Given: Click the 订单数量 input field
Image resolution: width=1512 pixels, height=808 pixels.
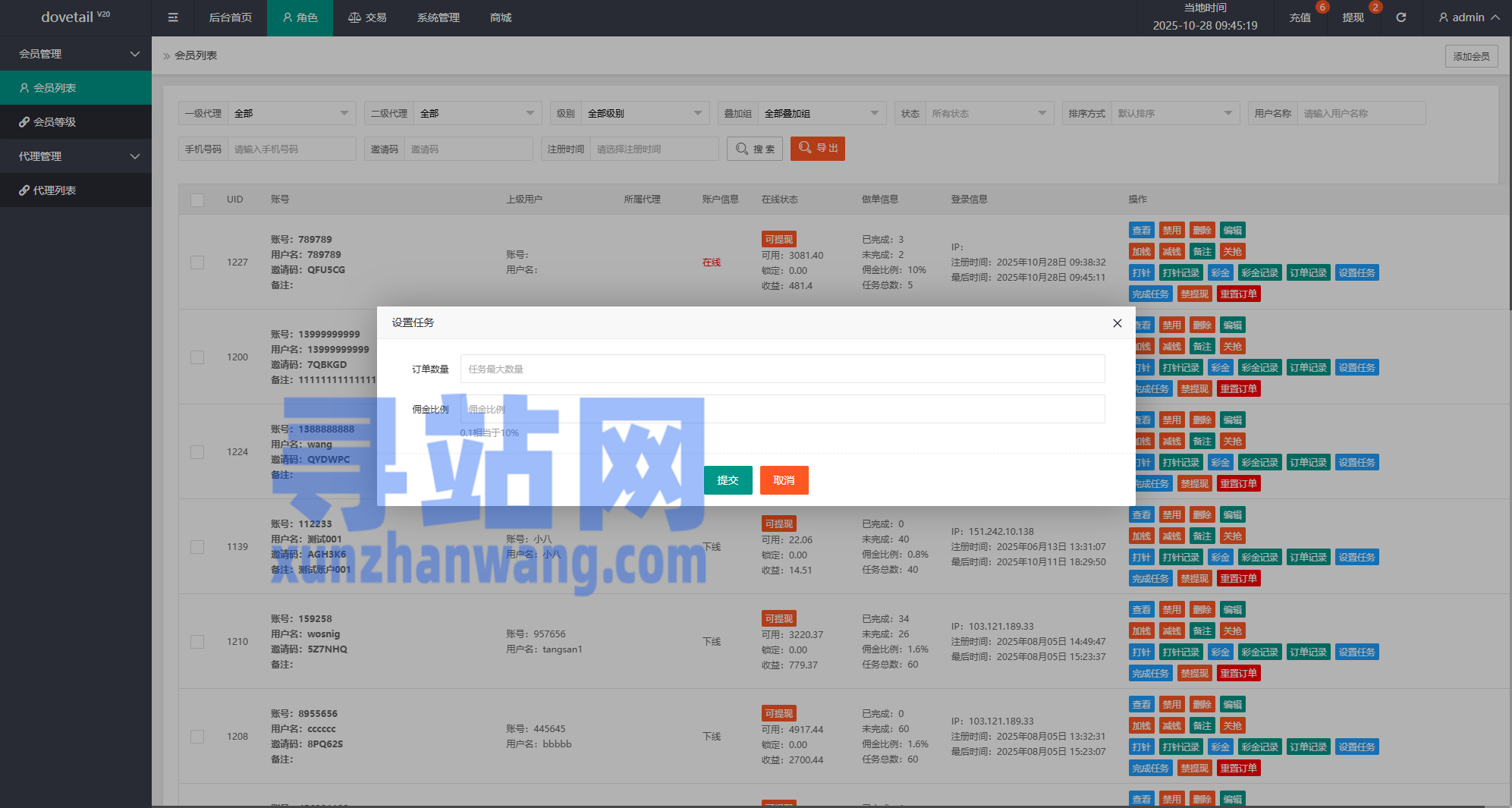Looking at the screenshot, I should 782,369.
